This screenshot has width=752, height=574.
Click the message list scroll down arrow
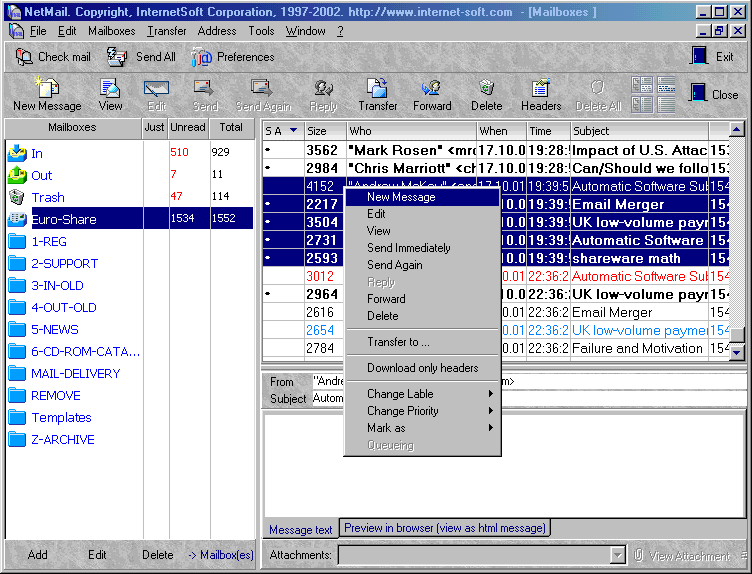click(x=736, y=352)
